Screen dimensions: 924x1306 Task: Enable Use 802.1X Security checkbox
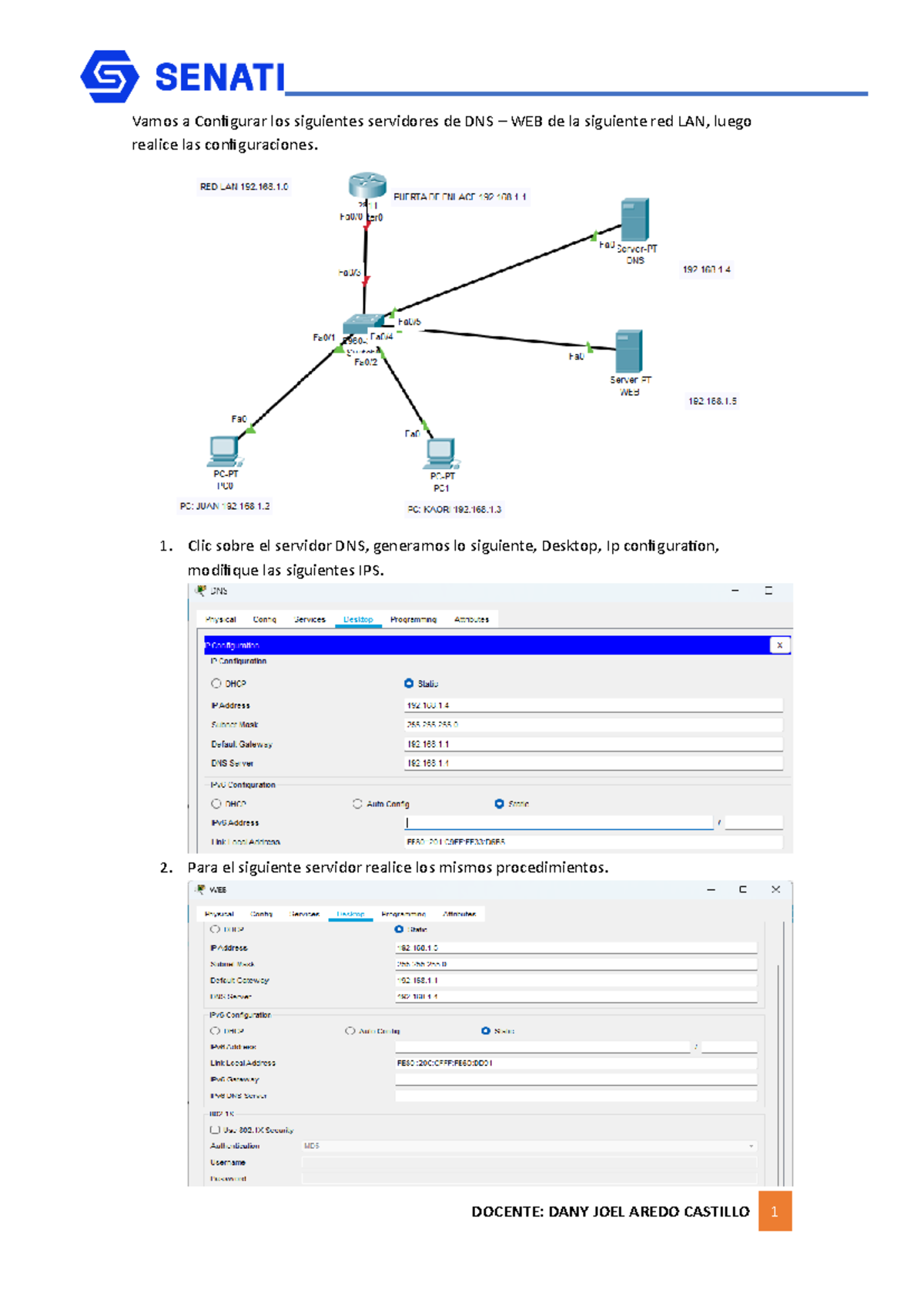[x=215, y=1130]
